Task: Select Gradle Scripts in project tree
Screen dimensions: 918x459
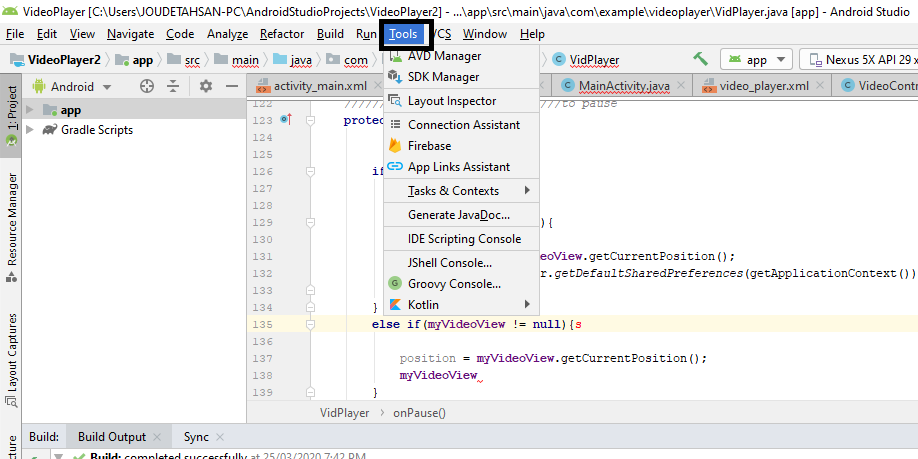Action: coord(97,130)
